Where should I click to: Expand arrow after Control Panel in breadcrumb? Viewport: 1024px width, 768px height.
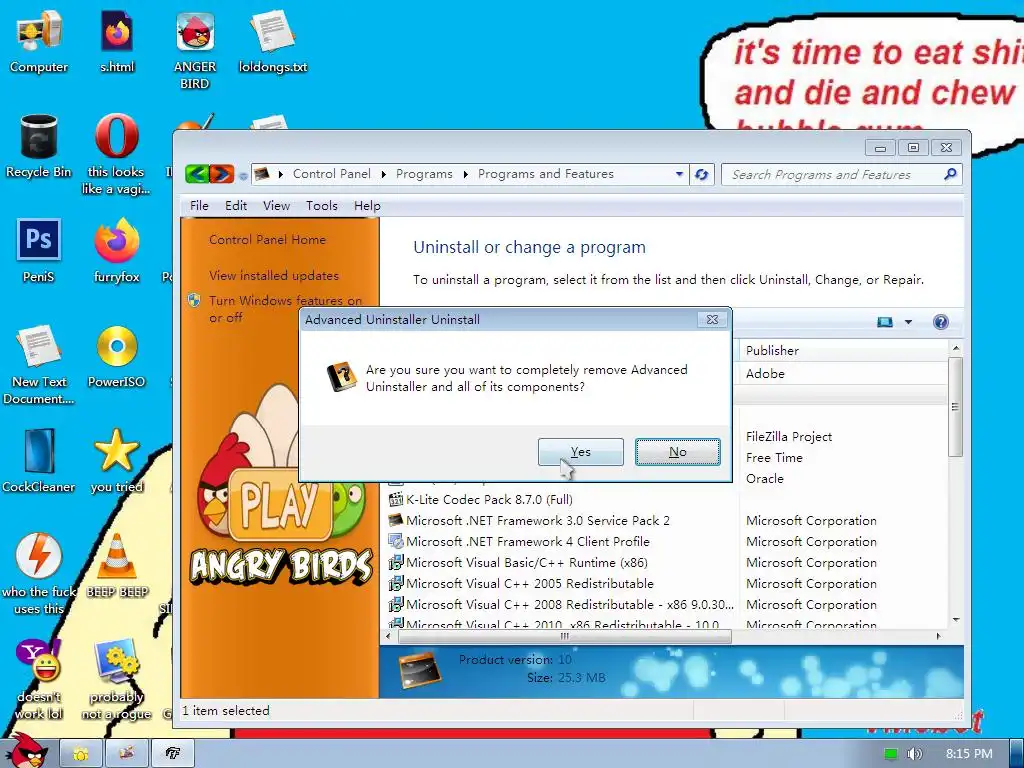tap(383, 174)
